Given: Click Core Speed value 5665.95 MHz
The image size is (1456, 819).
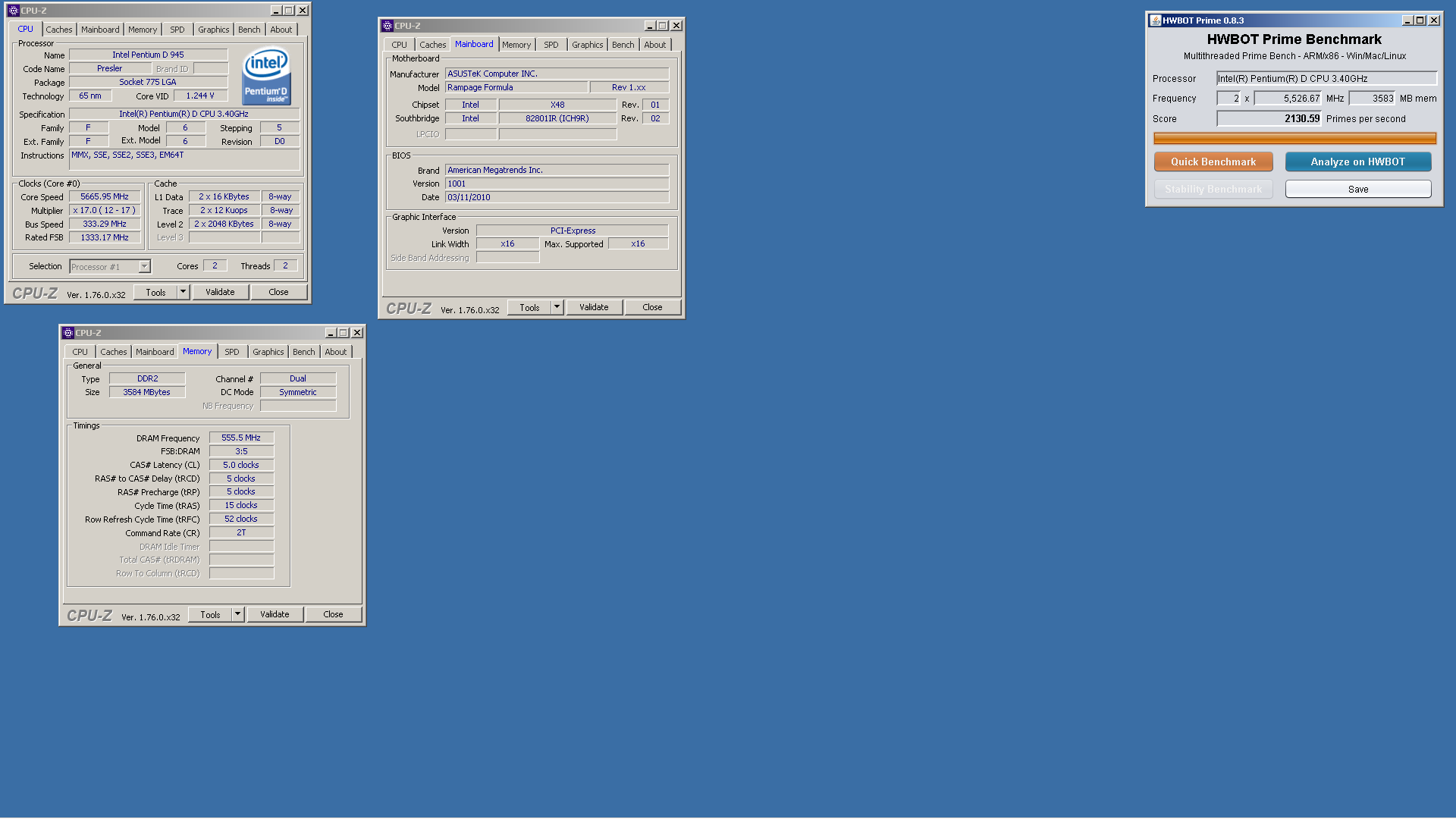Looking at the screenshot, I should 105,196.
